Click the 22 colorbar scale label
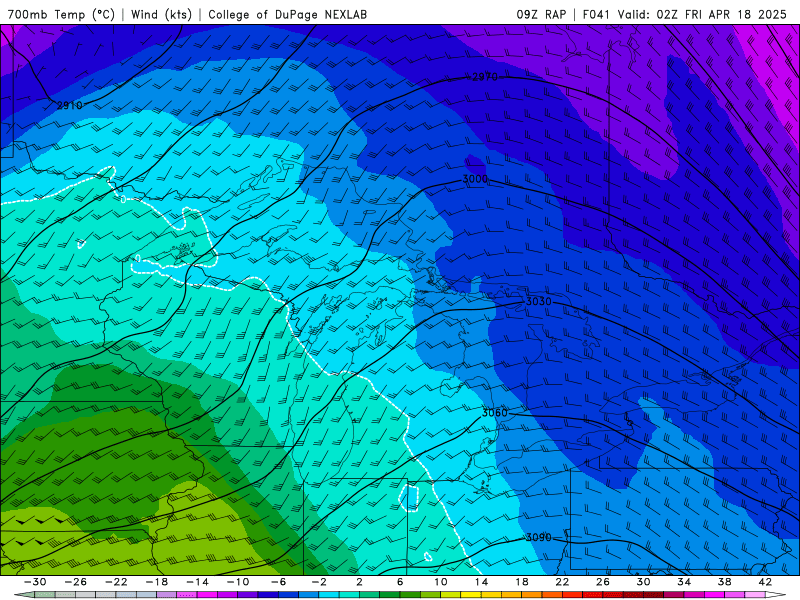800x600 pixels. pos(562,582)
